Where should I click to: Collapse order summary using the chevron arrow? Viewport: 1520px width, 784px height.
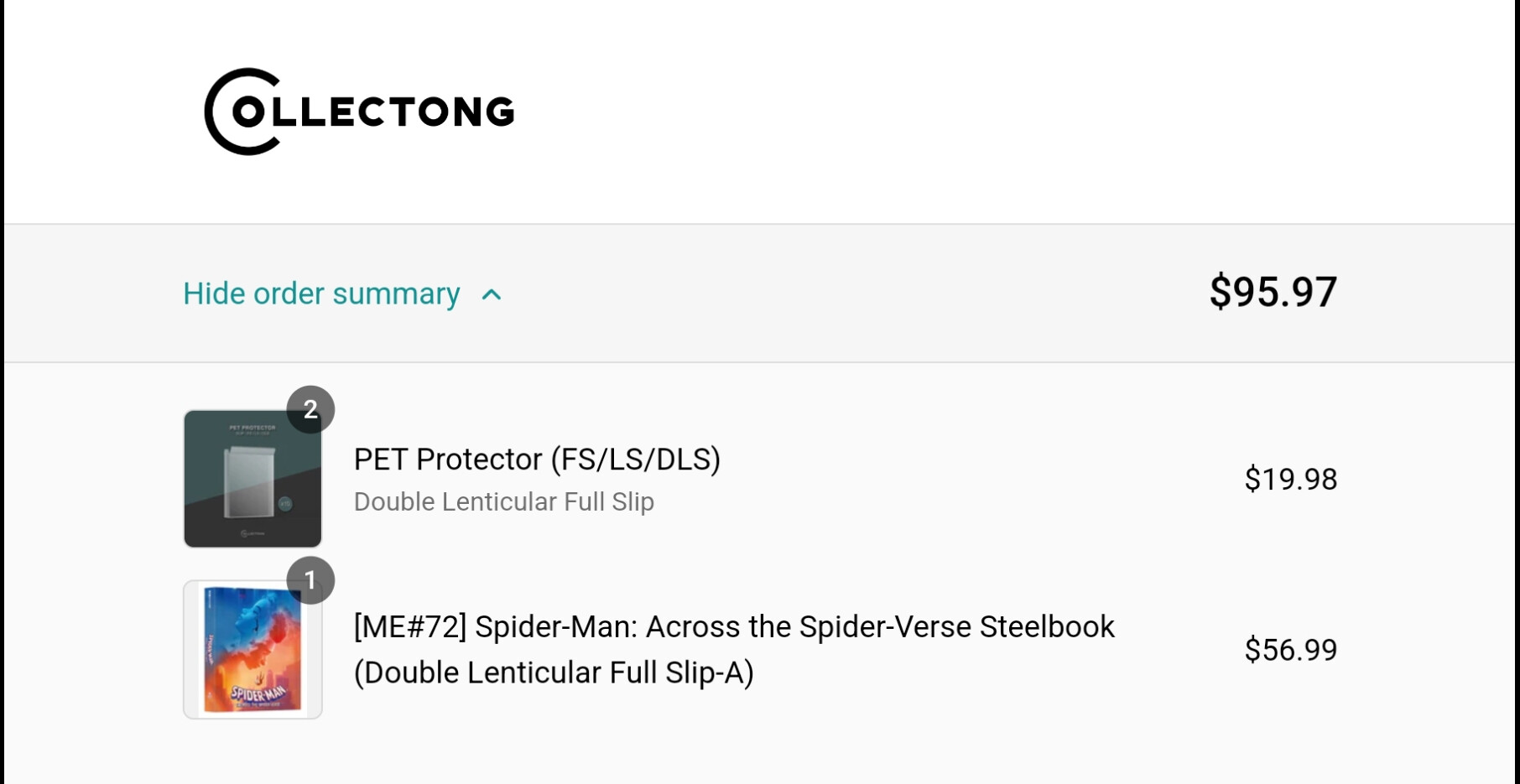click(492, 294)
